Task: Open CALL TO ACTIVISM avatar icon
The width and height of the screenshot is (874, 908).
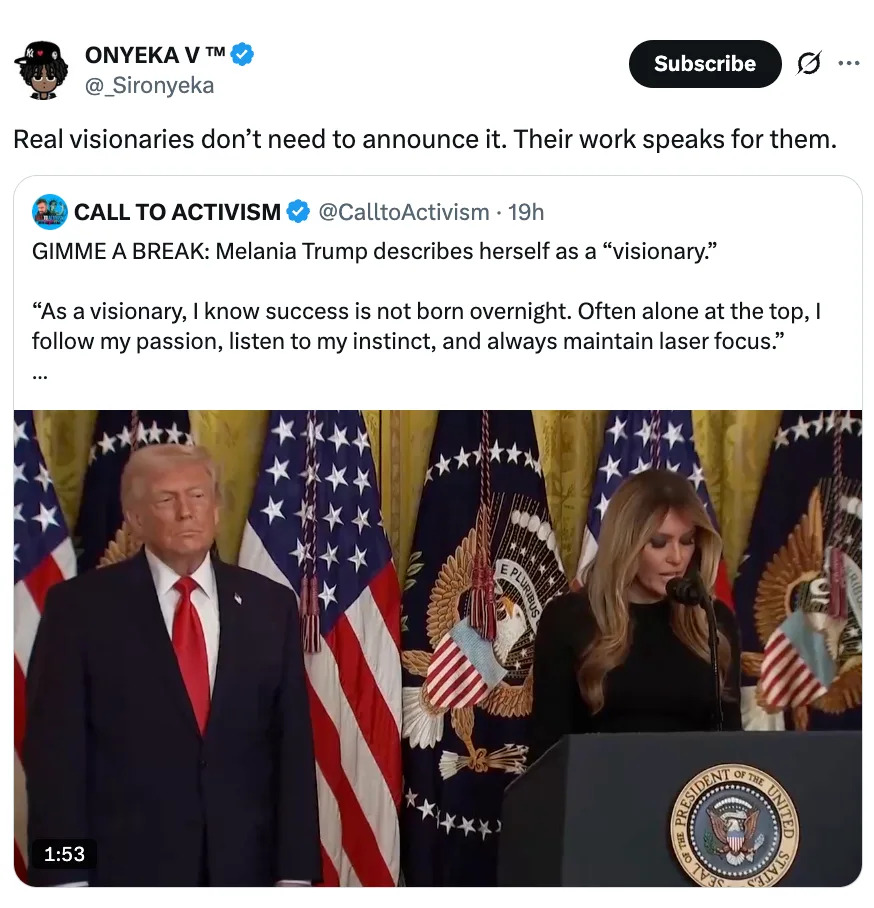Action: (50, 212)
